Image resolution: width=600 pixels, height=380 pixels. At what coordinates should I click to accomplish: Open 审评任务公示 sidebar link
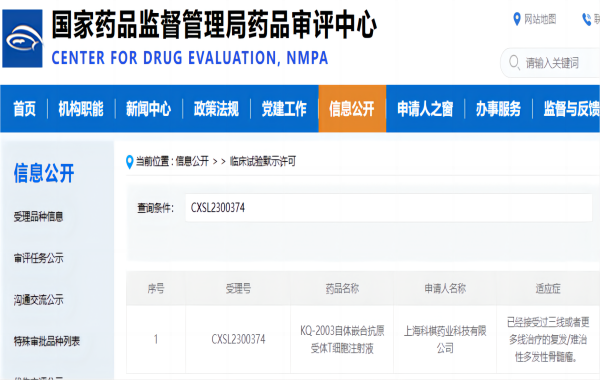tap(38, 258)
